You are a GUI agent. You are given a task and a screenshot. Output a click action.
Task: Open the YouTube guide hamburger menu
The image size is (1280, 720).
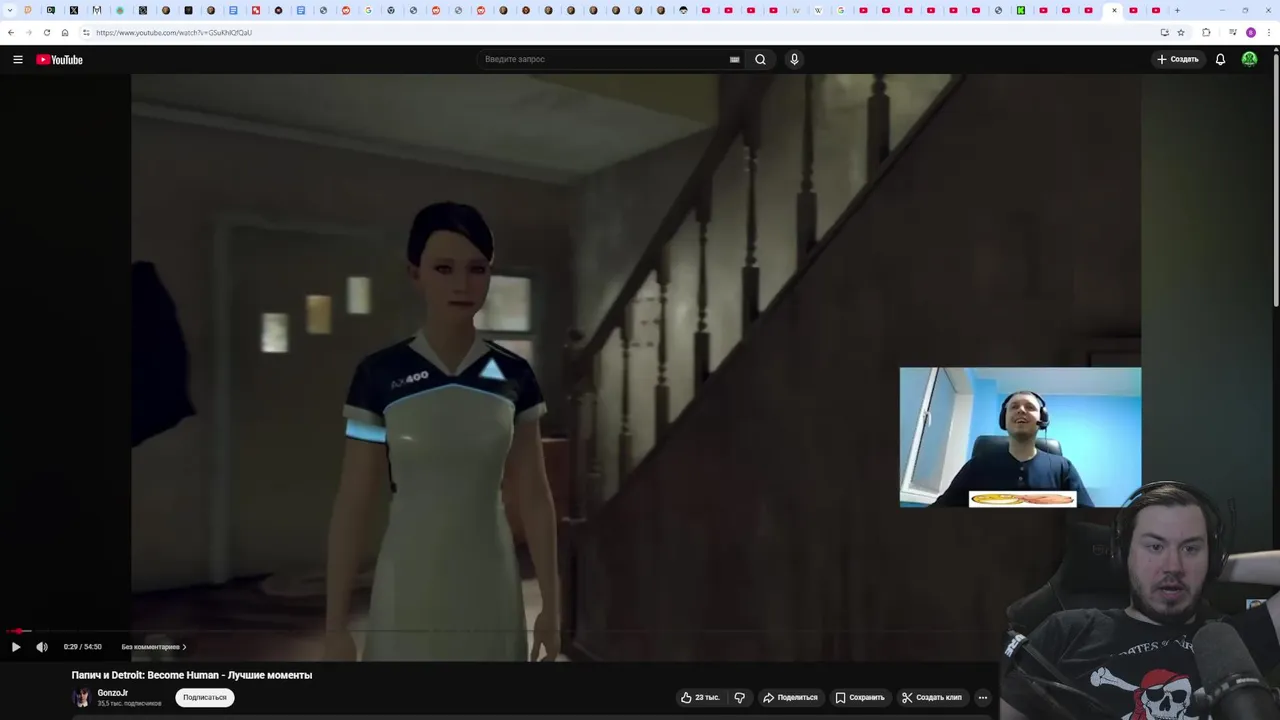[x=18, y=60]
